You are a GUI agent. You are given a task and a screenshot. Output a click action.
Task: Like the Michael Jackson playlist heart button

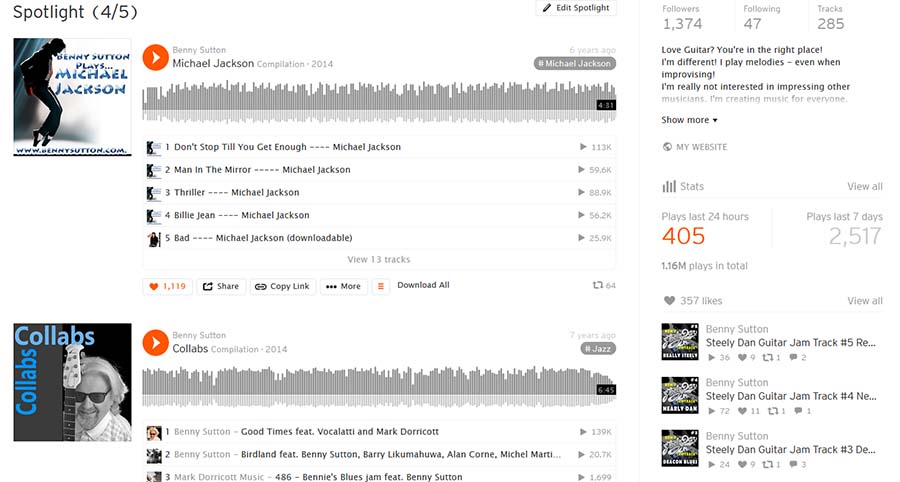coord(168,286)
